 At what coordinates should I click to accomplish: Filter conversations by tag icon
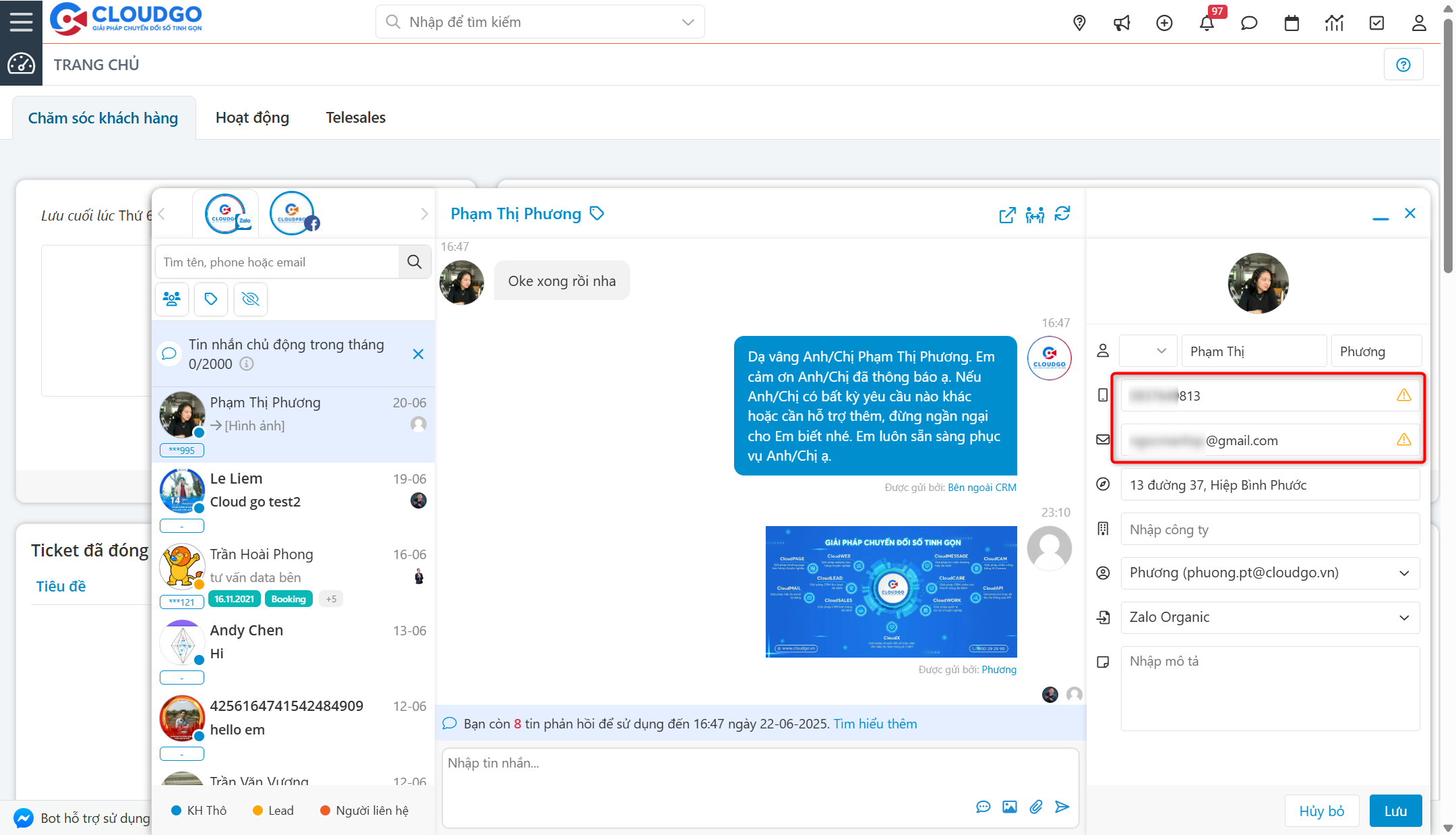click(x=211, y=299)
